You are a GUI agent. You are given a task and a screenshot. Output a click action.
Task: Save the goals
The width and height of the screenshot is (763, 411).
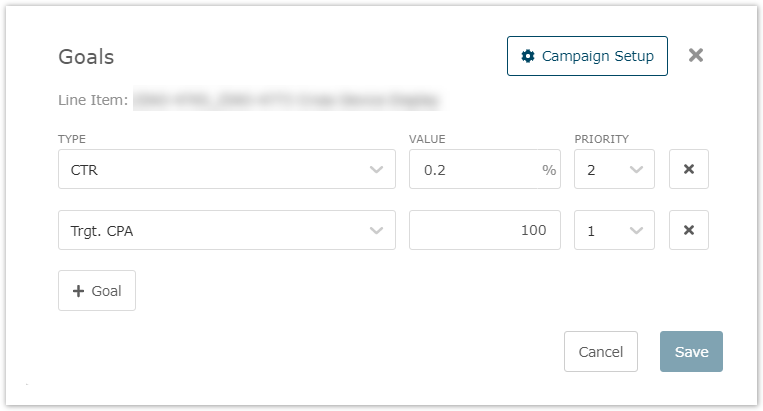tap(691, 352)
